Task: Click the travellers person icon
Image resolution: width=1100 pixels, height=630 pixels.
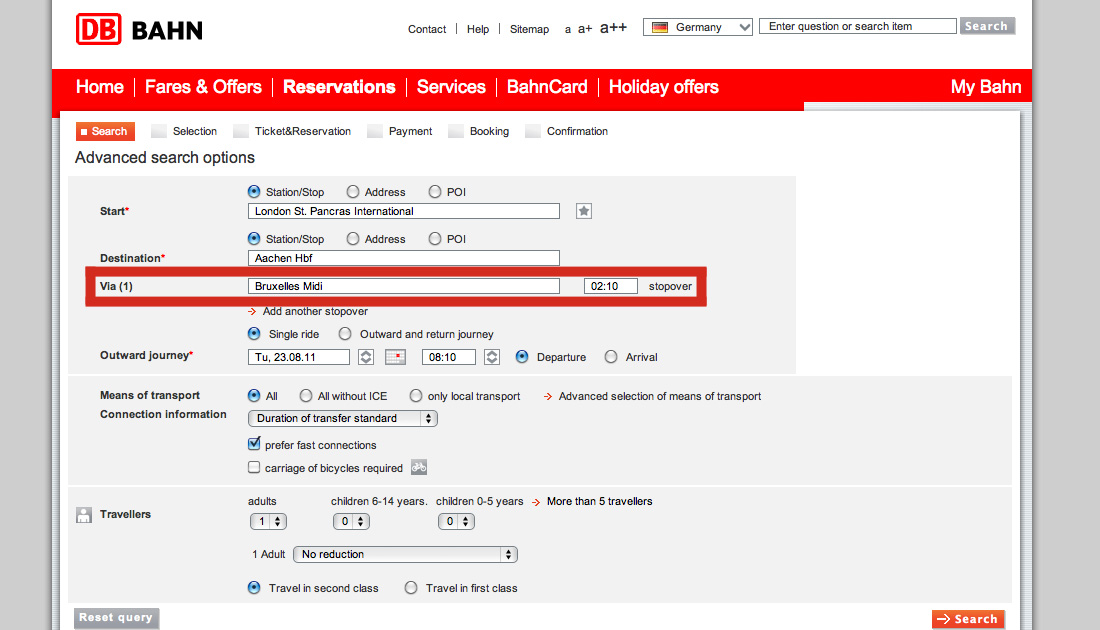Action: click(84, 515)
